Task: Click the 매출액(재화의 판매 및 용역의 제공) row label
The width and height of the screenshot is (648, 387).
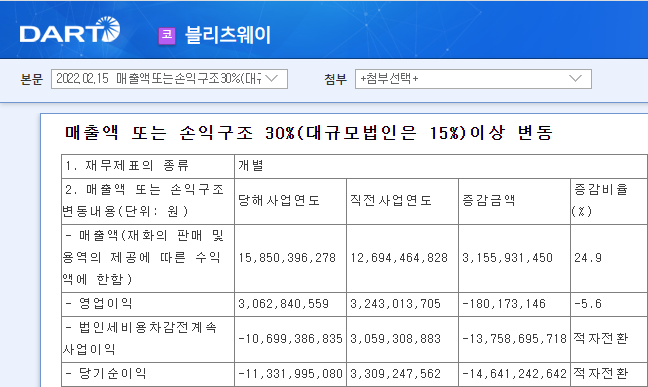Action: [x=148, y=258]
